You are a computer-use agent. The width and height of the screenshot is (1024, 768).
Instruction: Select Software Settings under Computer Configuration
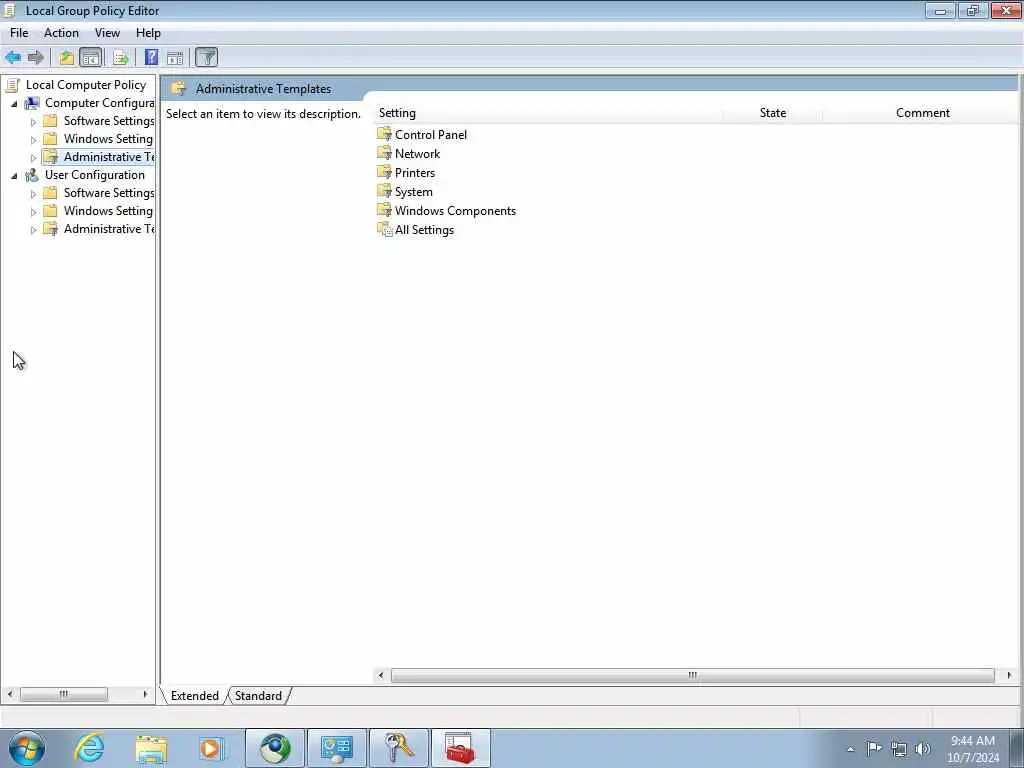click(109, 121)
